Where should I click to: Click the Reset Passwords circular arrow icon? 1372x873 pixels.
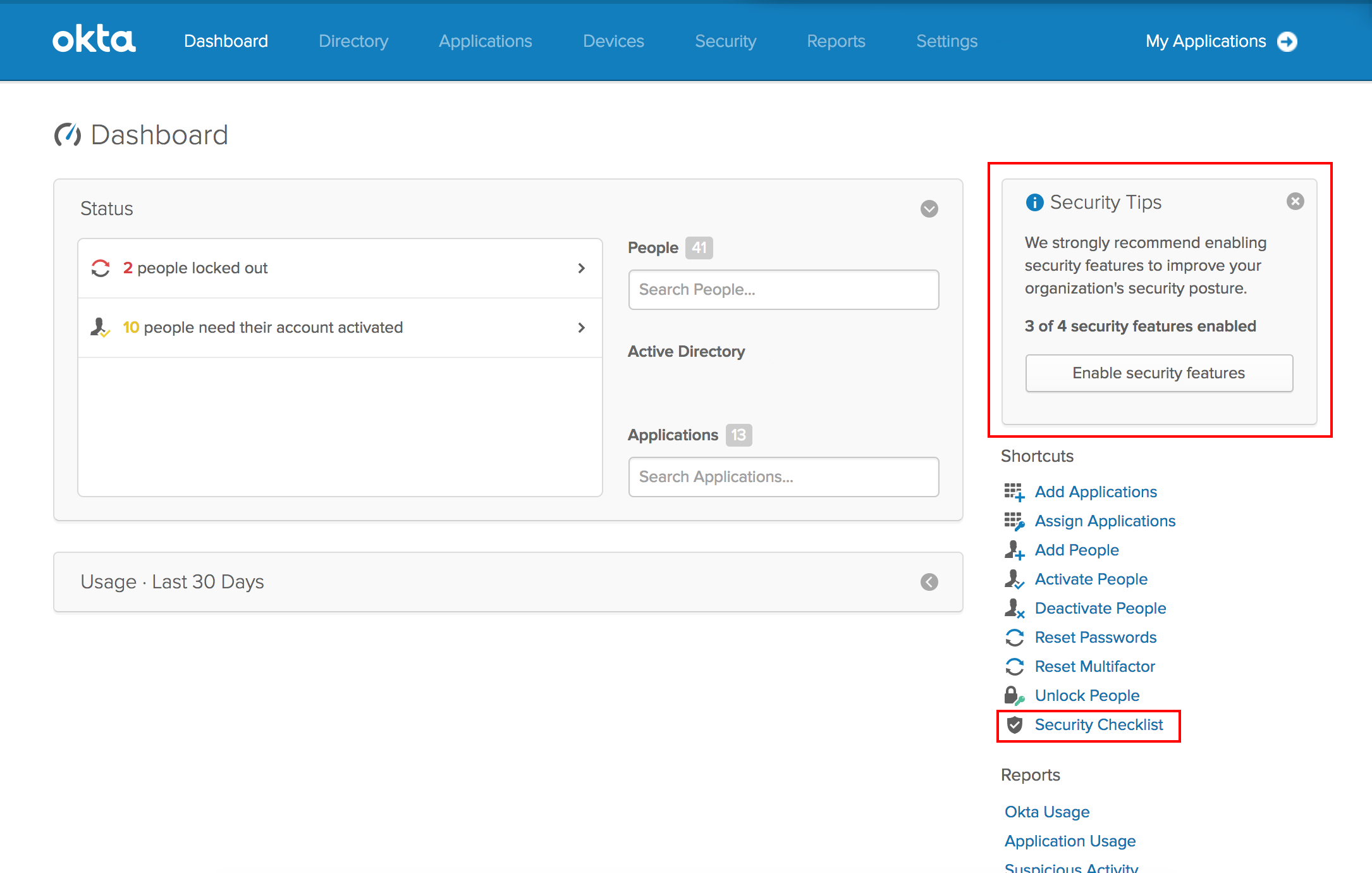click(1014, 638)
